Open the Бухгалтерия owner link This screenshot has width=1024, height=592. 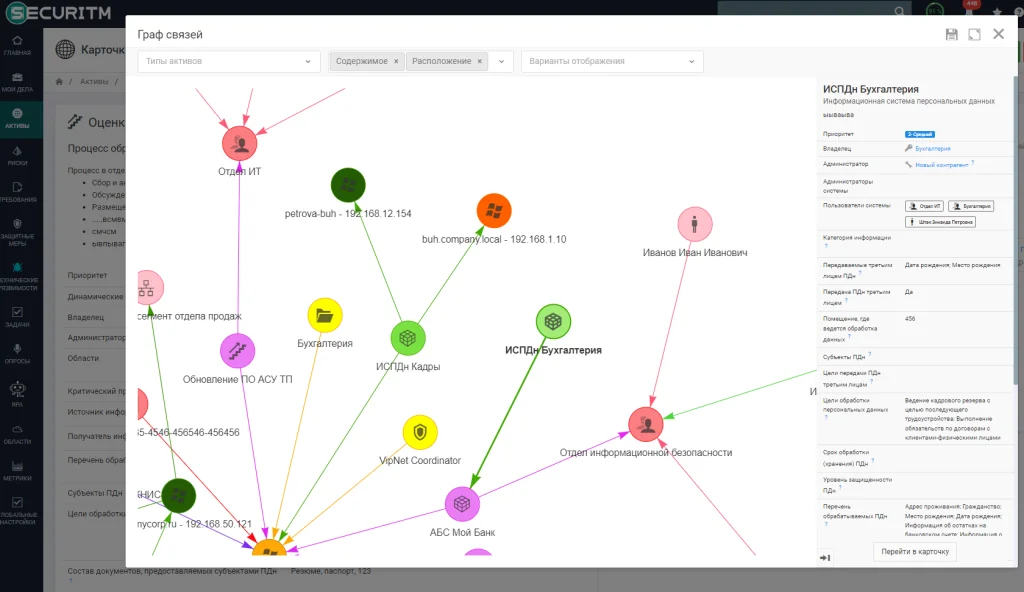tap(933, 149)
